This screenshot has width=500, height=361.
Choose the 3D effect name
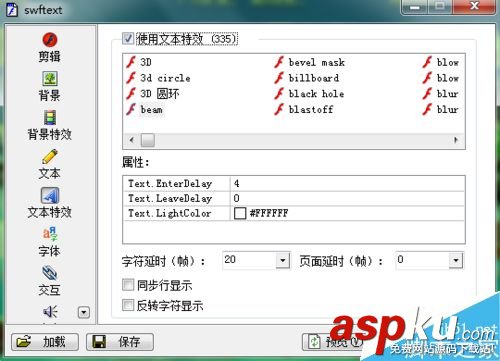tap(146, 62)
